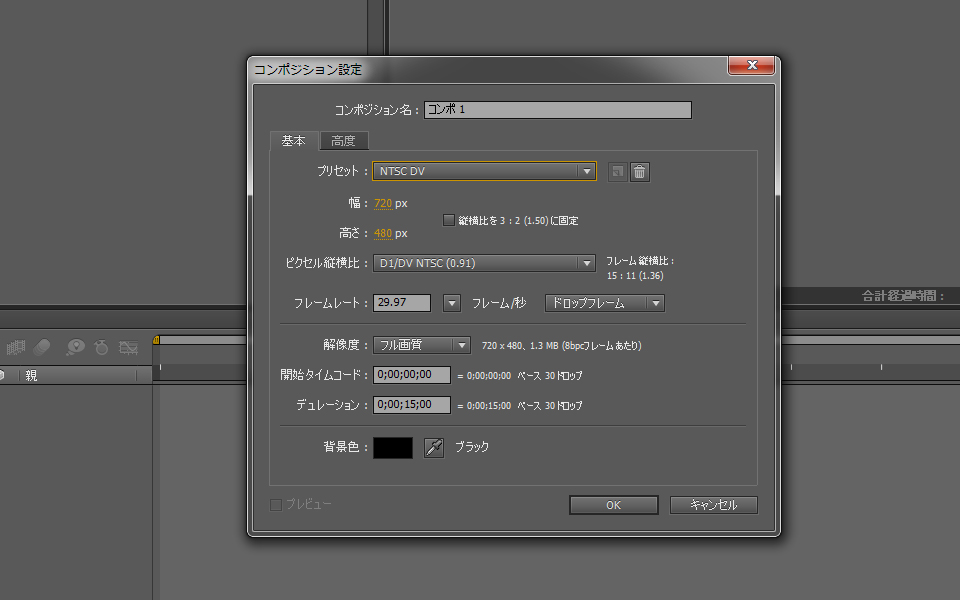Click the delete preset trash icon

pyautogui.click(x=640, y=172)
